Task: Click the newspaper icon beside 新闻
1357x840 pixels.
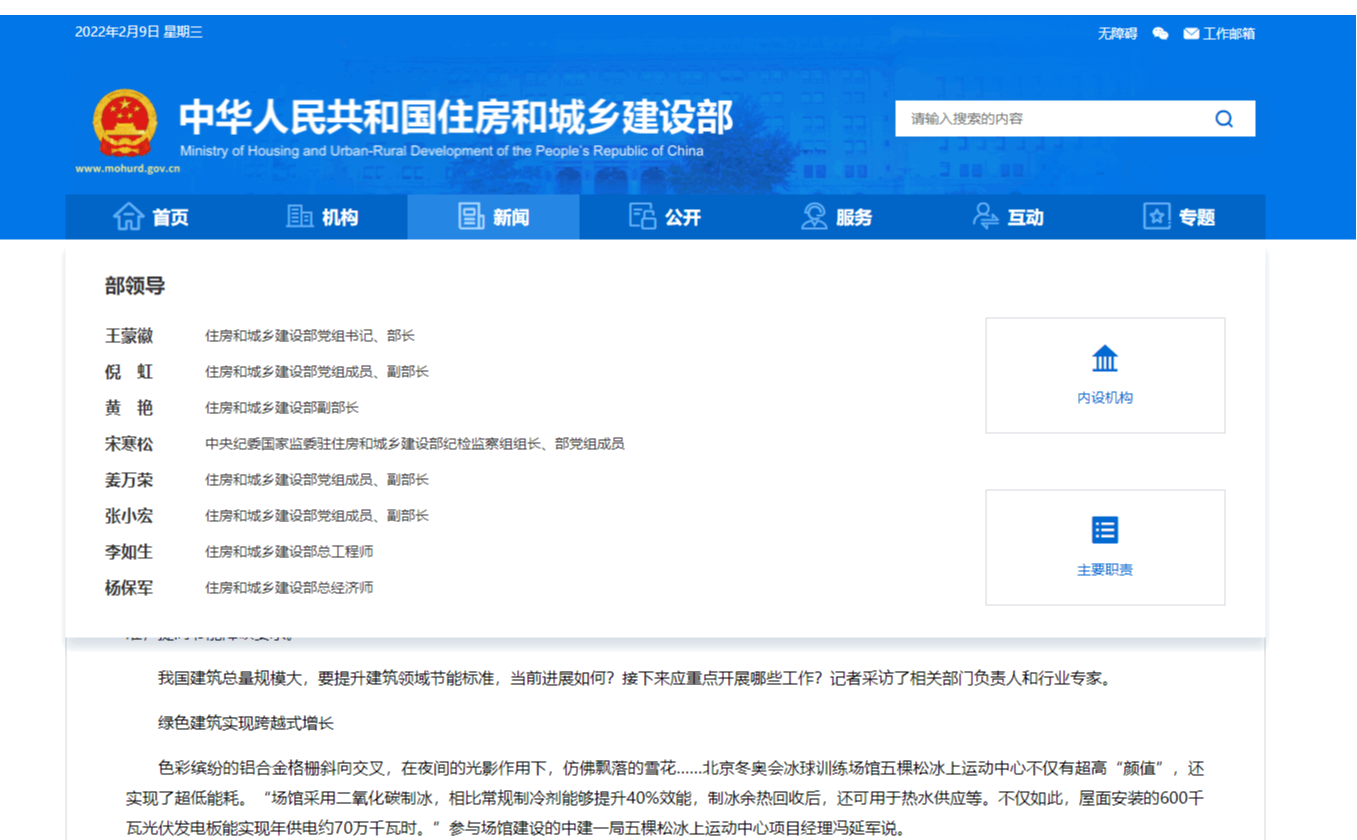Action: (471, 216)
